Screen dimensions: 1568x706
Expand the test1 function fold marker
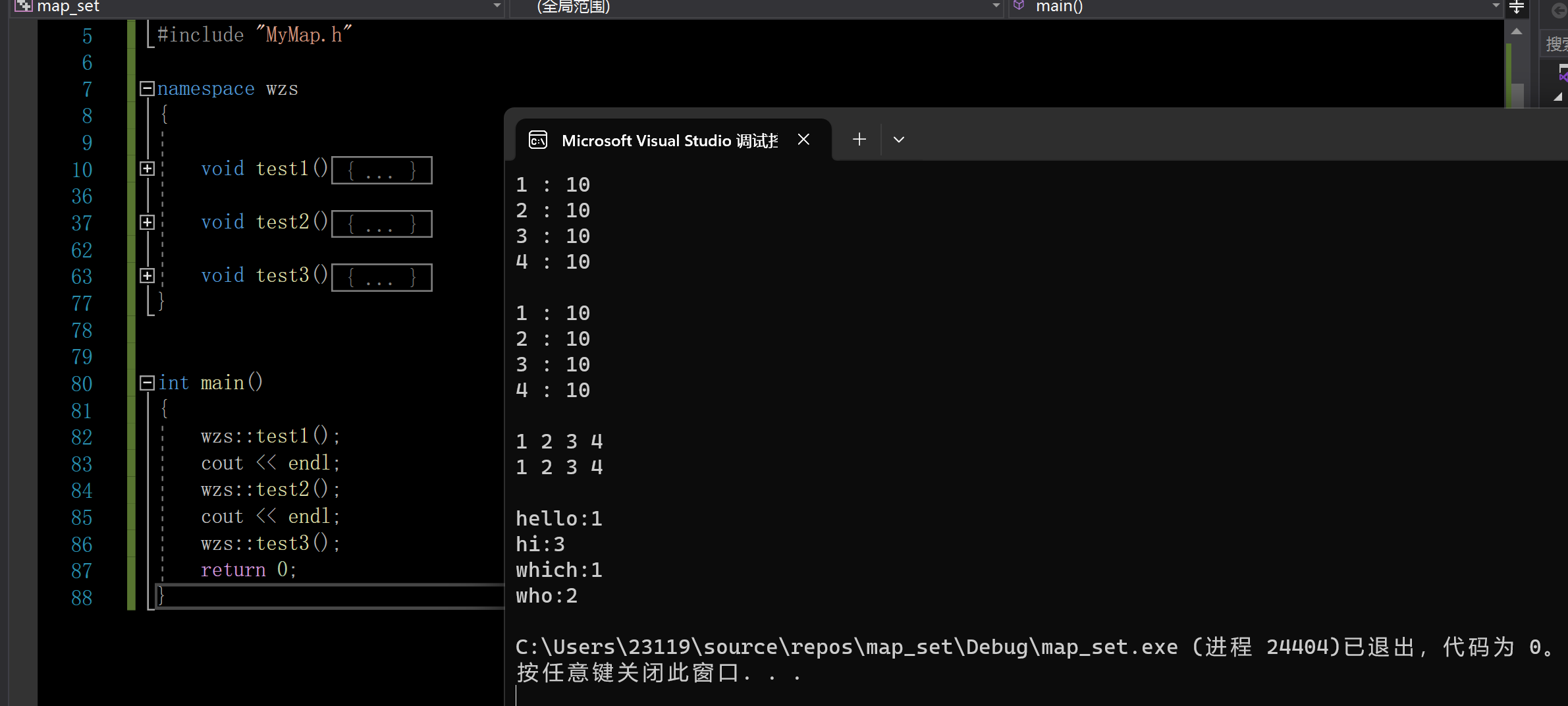147,169
